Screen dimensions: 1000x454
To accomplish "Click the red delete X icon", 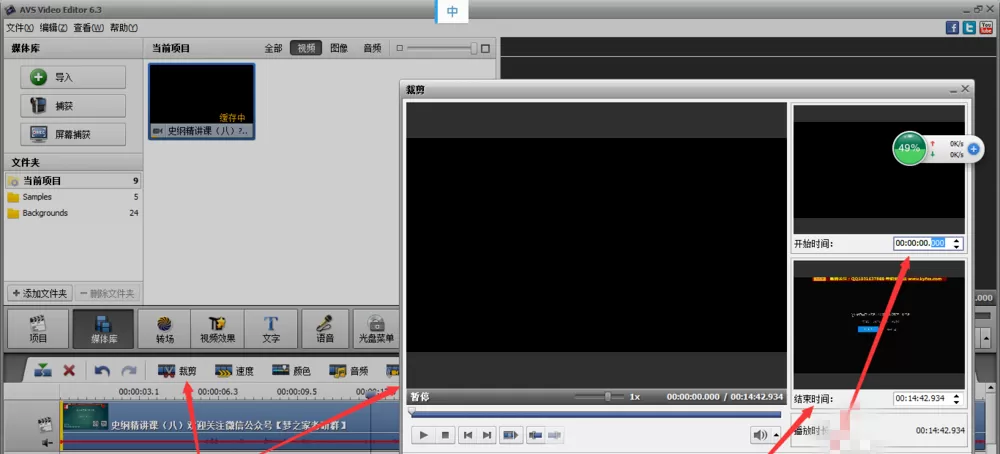I will 70,370.
